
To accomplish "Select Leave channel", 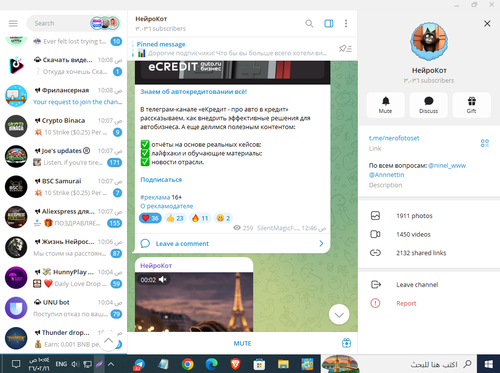I will [429, 285].
